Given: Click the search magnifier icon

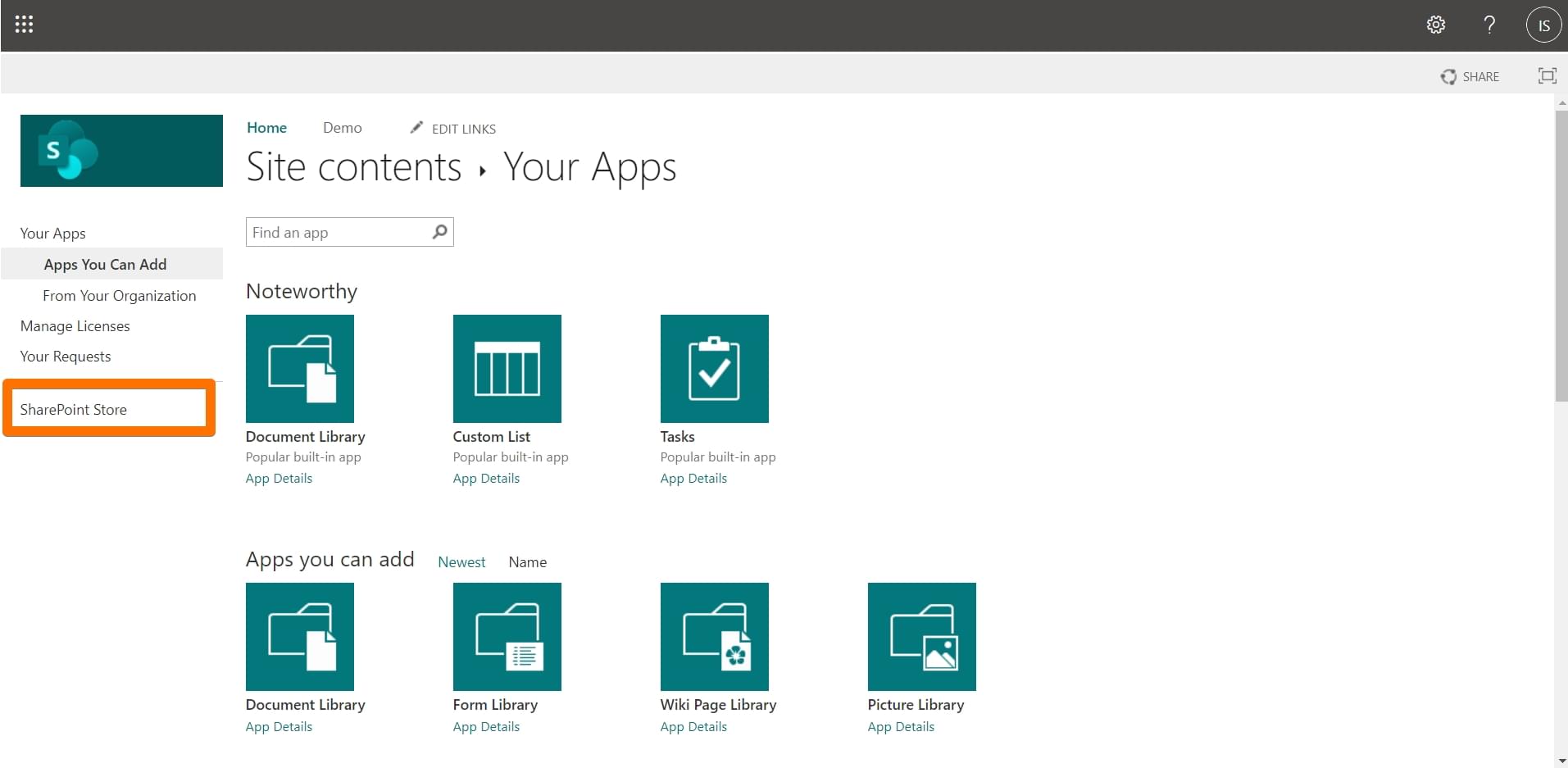Looking at the screenshot, I should pyautogui.click(x=440, y=232).
